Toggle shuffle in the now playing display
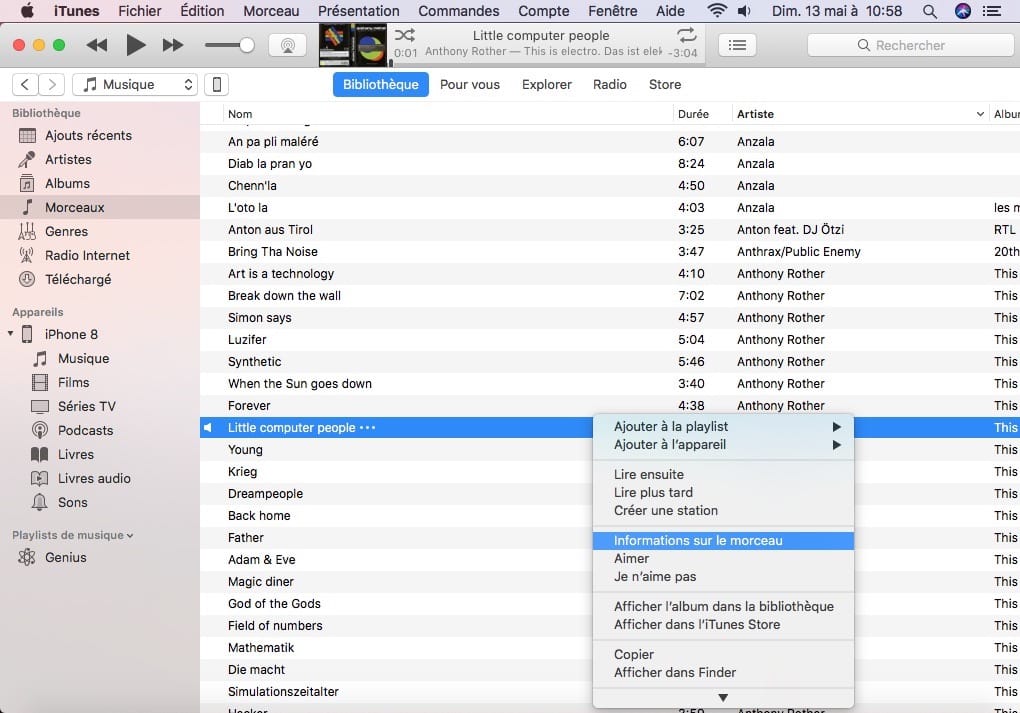 tap(432, 36)
